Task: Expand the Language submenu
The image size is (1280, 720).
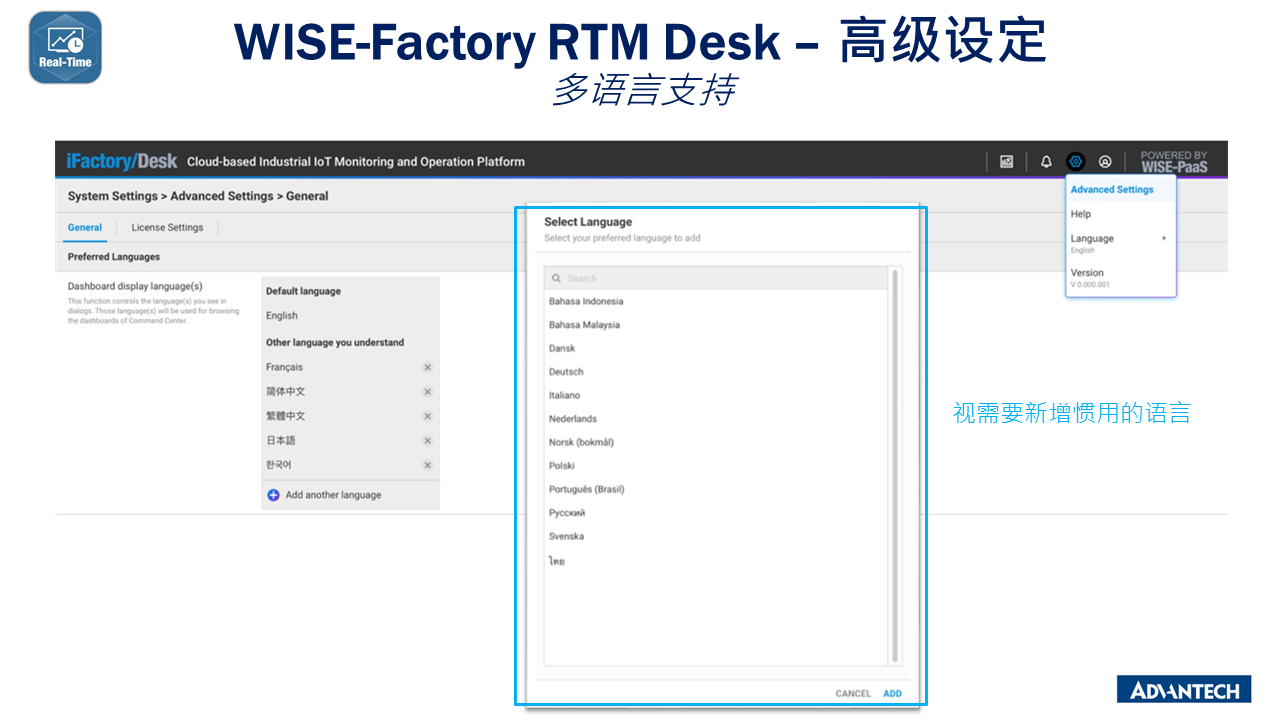Action: click(x=1121, y=243)
